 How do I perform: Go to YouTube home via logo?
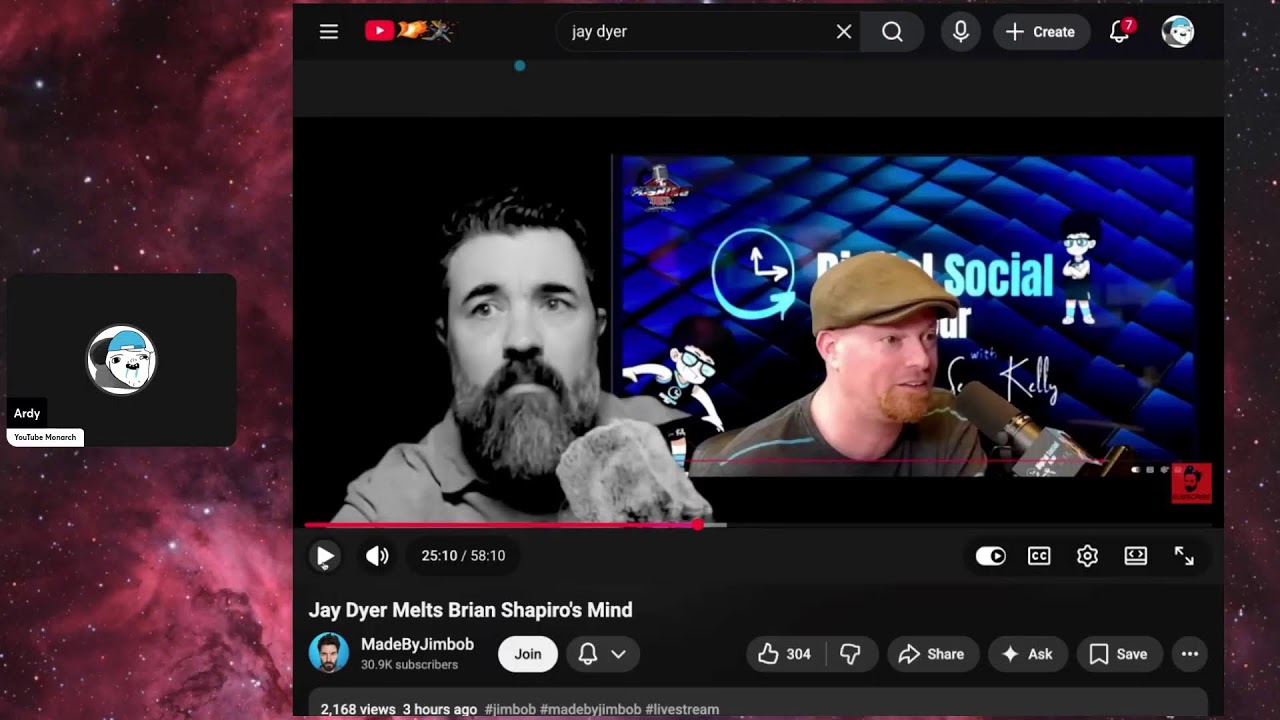click(410, 31)
